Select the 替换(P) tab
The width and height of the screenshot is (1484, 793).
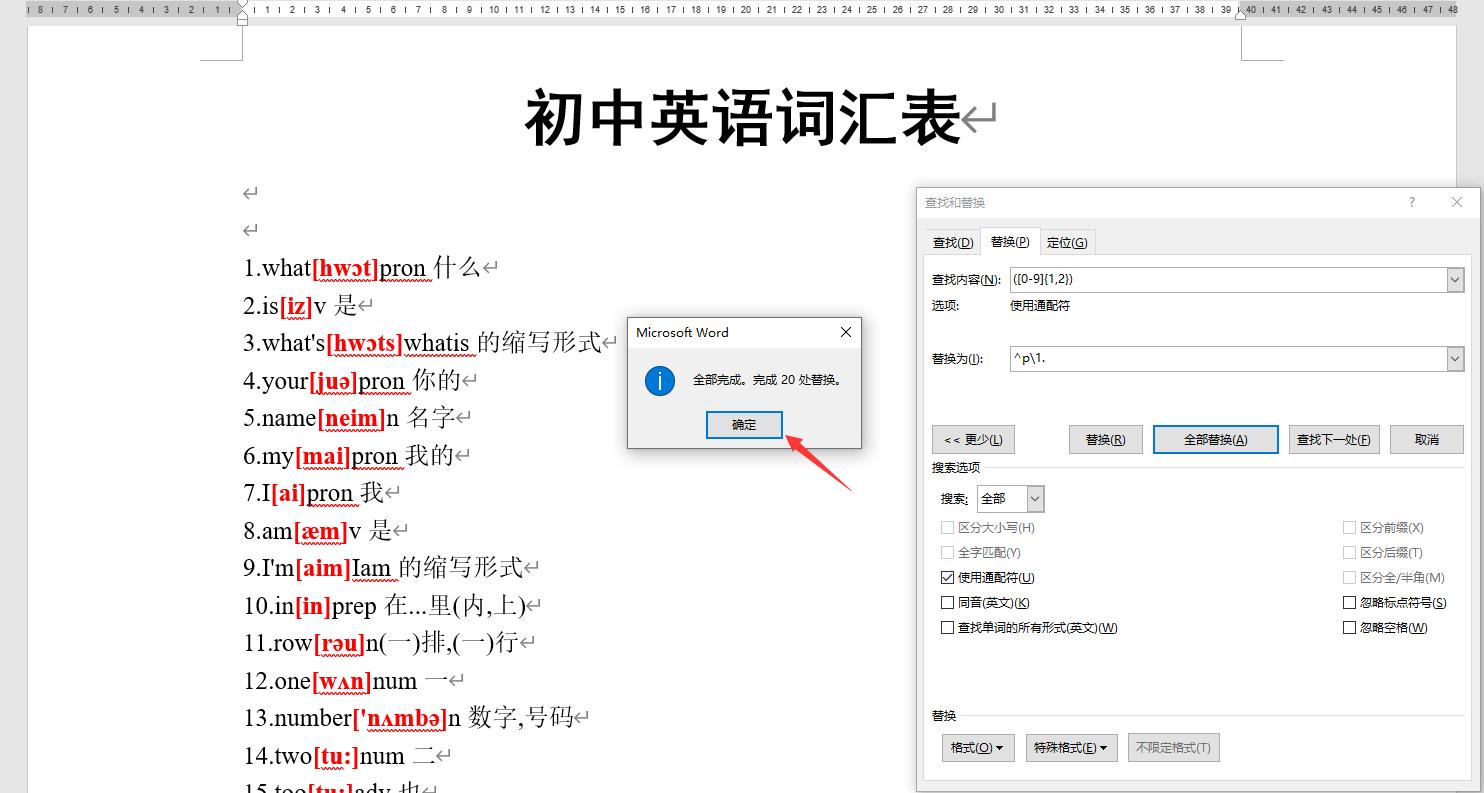click(1010, 241)
